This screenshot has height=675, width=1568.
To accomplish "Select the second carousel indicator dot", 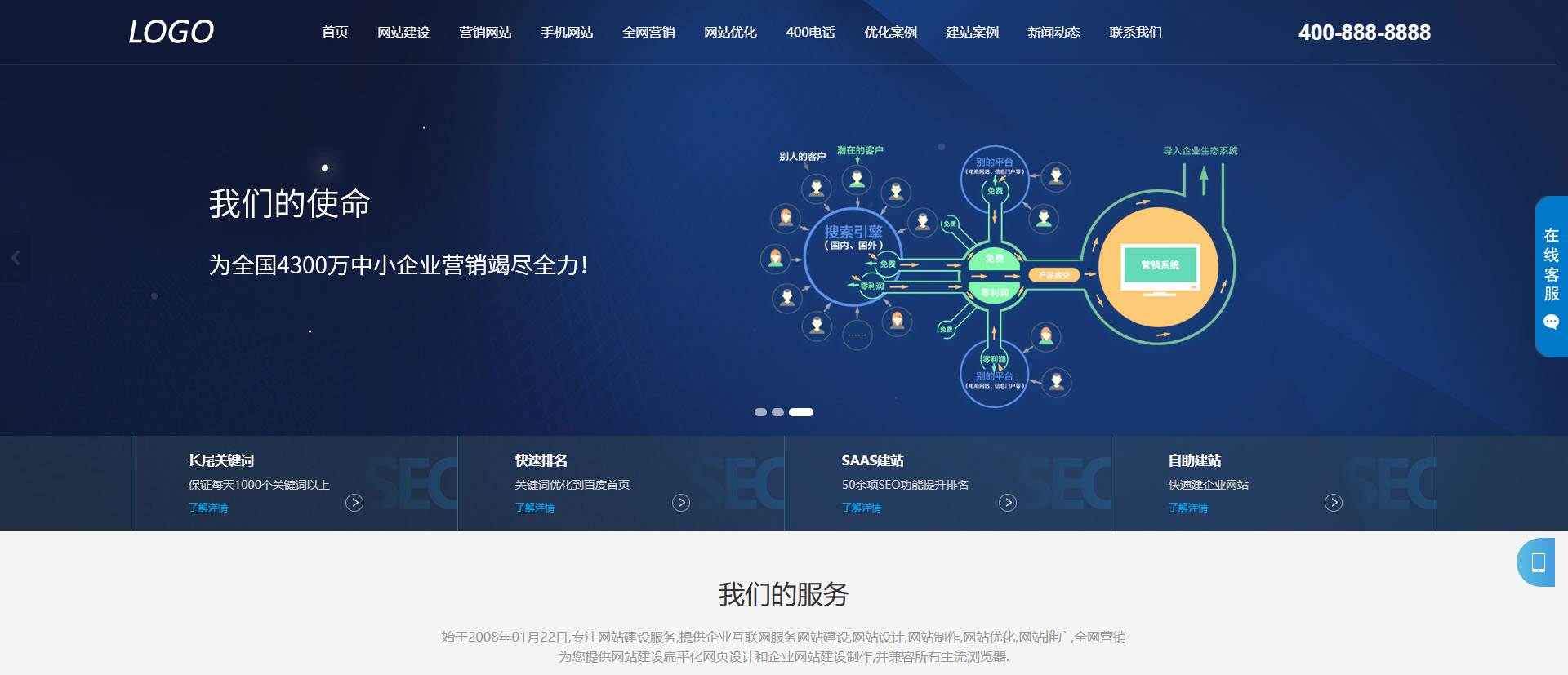I will click(778, 412).
